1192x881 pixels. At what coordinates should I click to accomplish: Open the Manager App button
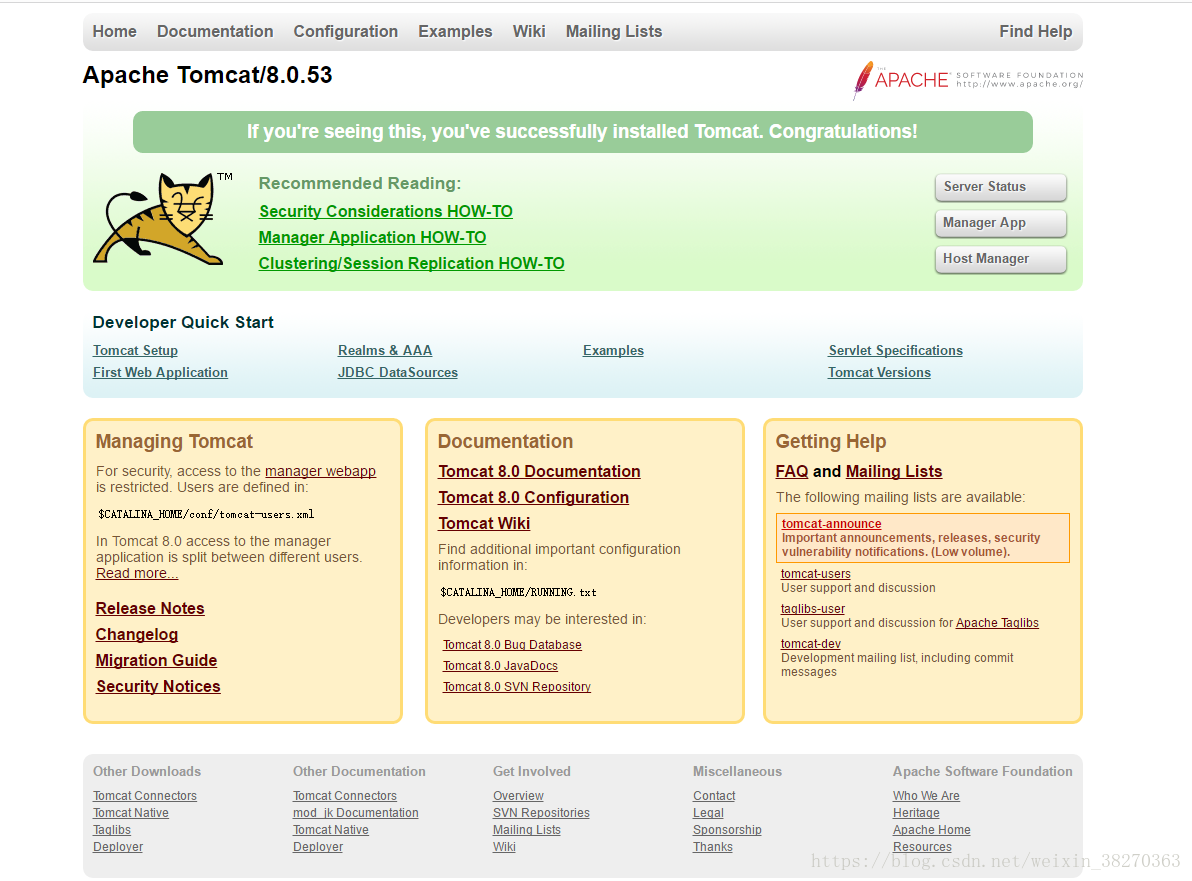click(x=1000, y=223)
